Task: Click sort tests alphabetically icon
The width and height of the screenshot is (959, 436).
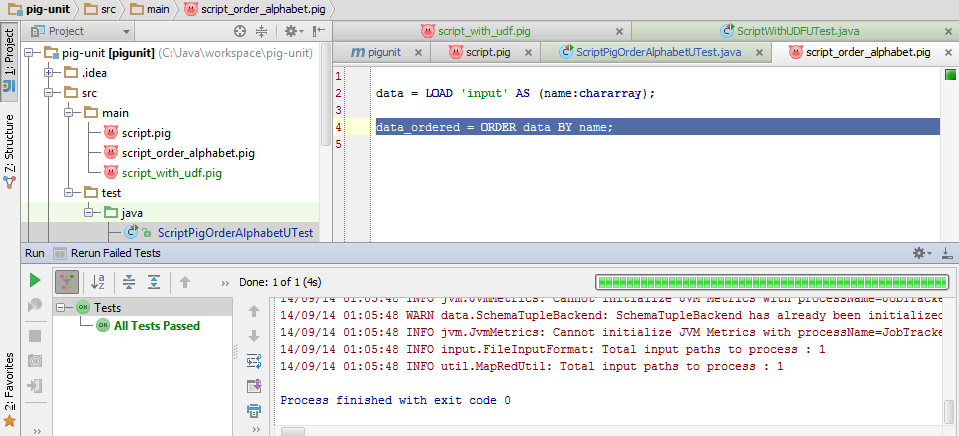Action: [98, 282]
